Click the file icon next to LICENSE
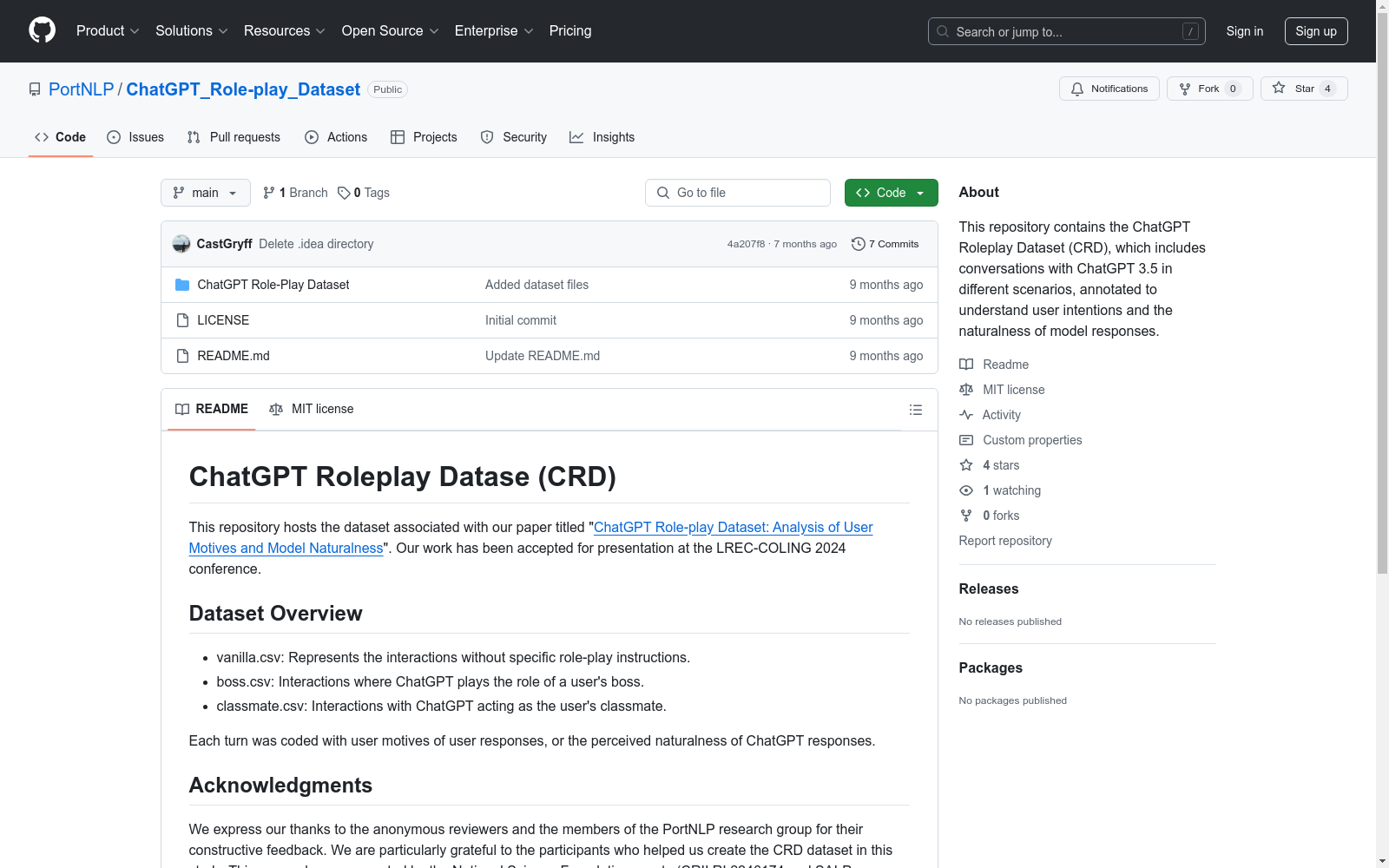1389x868 pixels. coord(182,320)
